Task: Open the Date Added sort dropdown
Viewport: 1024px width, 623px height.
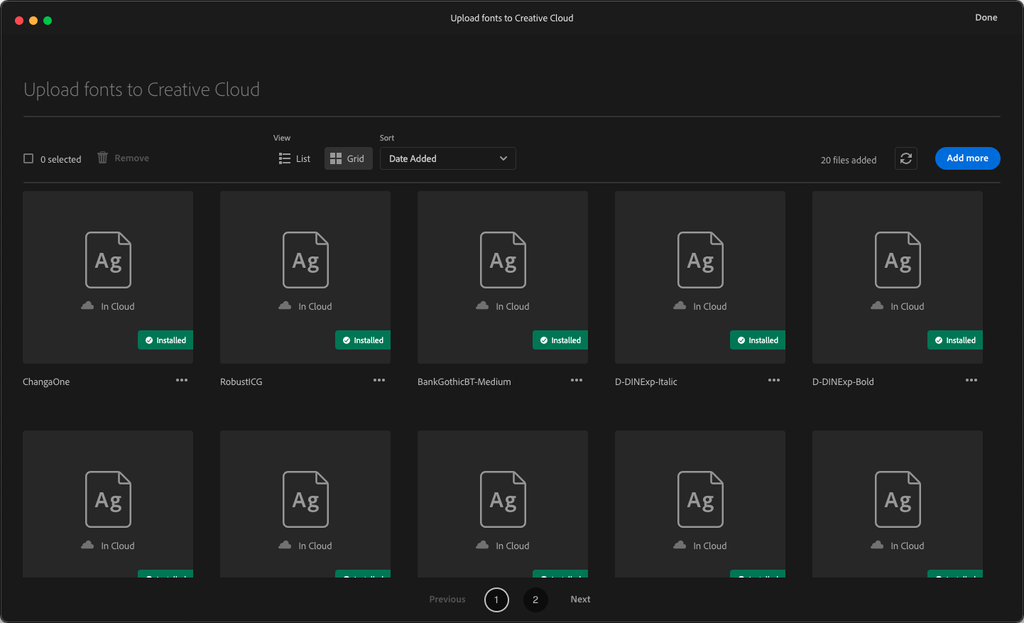Action: pyautogui.click(x=447, y=158)
